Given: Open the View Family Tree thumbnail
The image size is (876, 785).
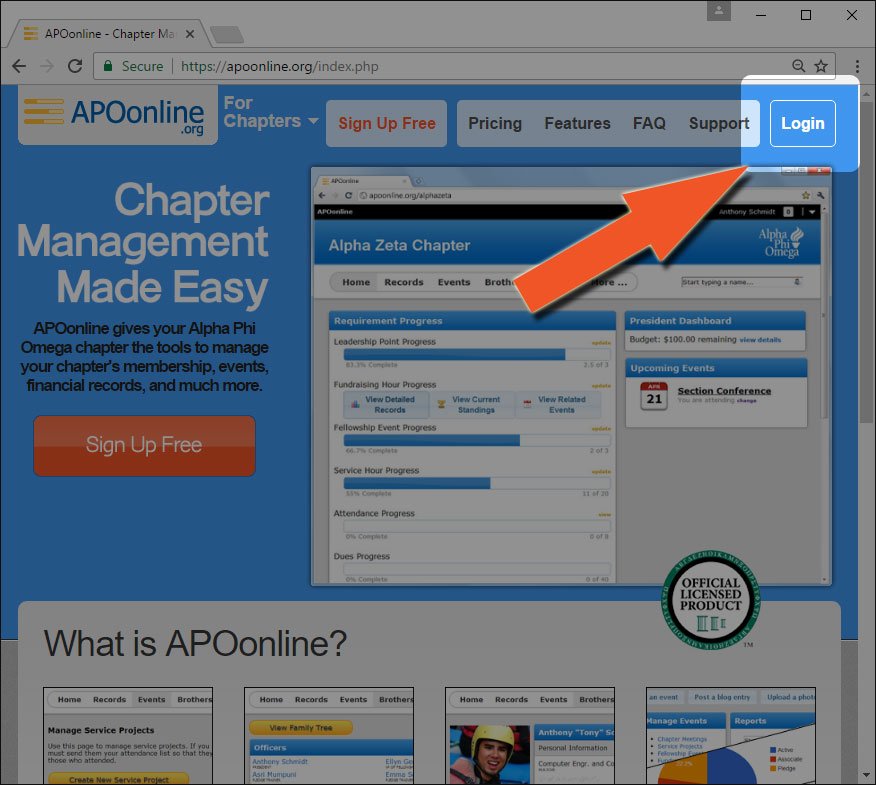Looking at the screenshot, I should [329, 735].
